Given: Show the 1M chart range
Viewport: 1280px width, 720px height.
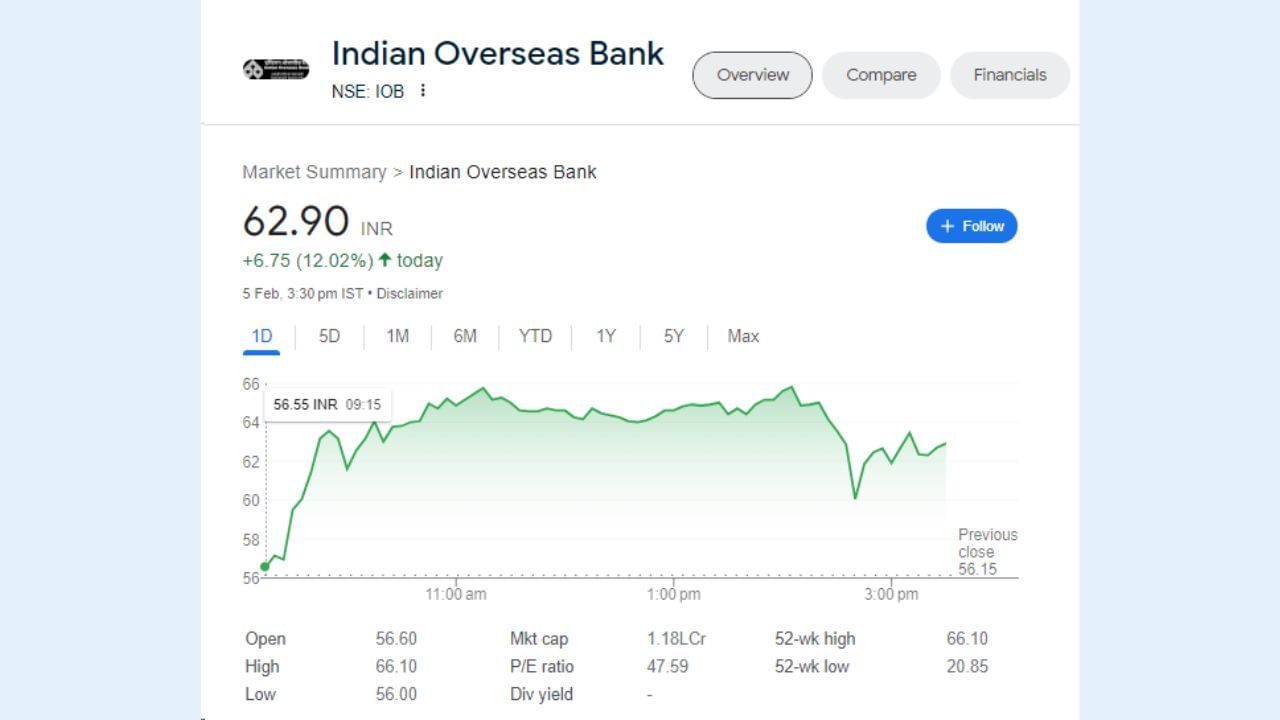Looking at the screenshot, I should tap(397, 336).
